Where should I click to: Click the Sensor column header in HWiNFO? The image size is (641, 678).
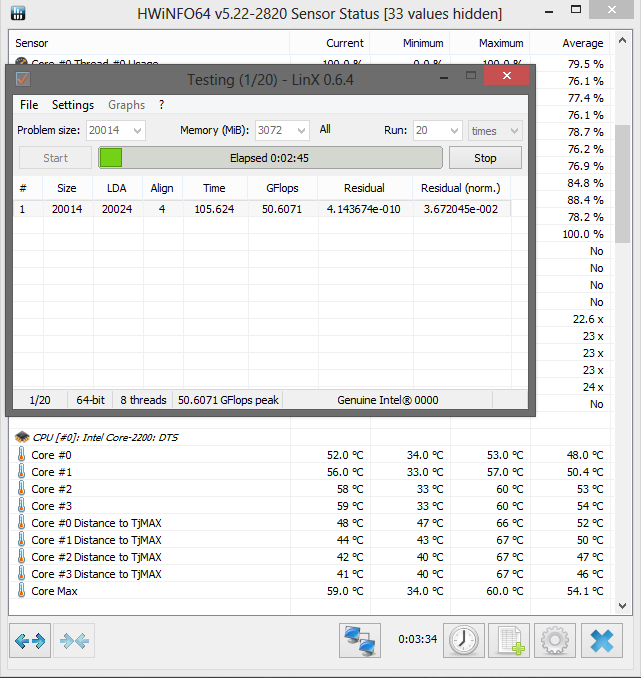point(149,43)
